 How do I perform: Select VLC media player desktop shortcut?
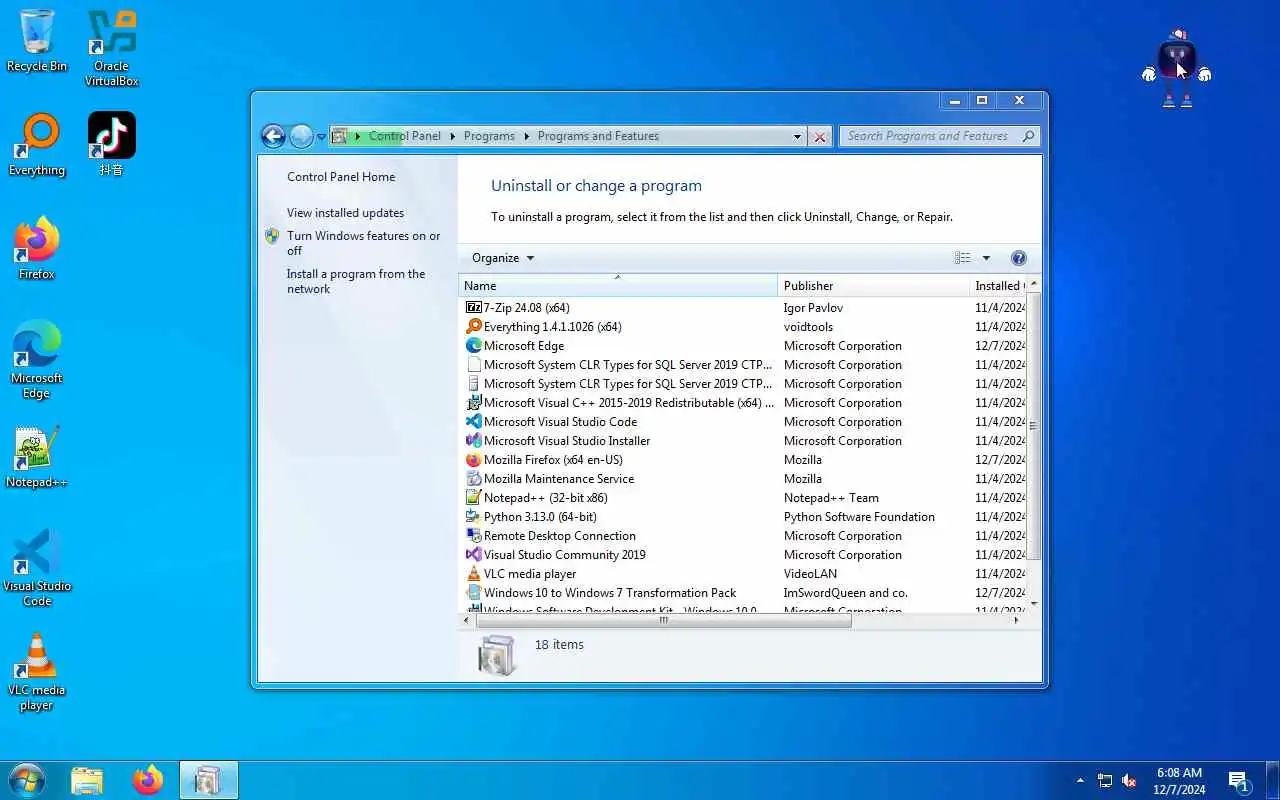click(x=37, y=672)
